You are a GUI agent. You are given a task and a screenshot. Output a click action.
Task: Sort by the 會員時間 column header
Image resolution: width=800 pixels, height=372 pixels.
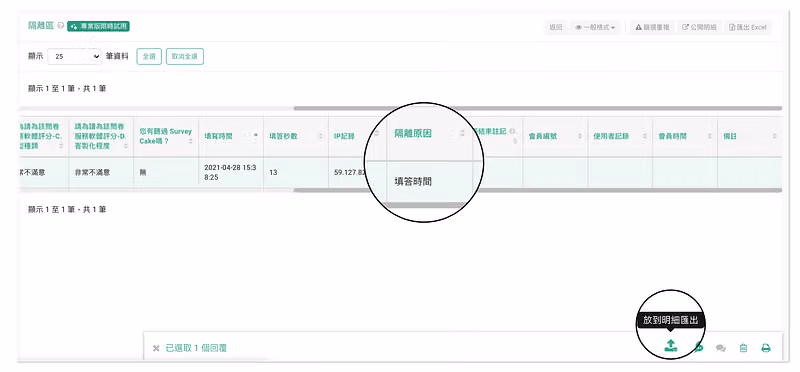pos(685,136)
